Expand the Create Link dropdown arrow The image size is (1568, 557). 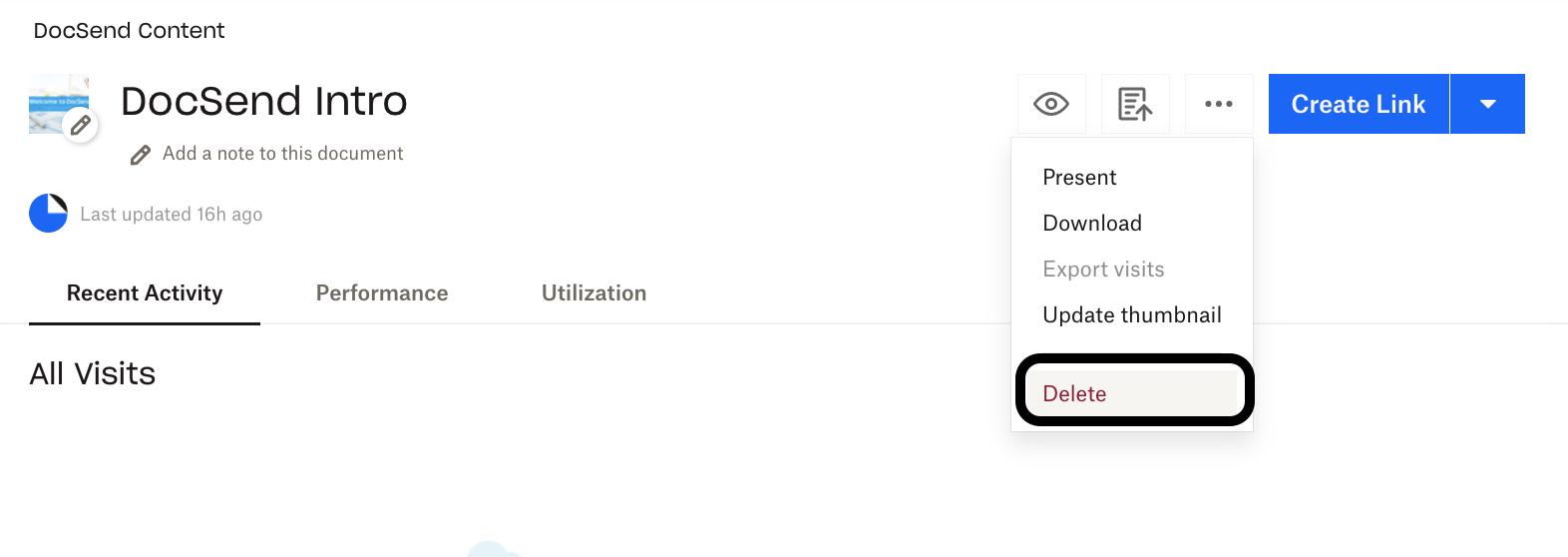pyautogui.click(x=1487, y=104)
